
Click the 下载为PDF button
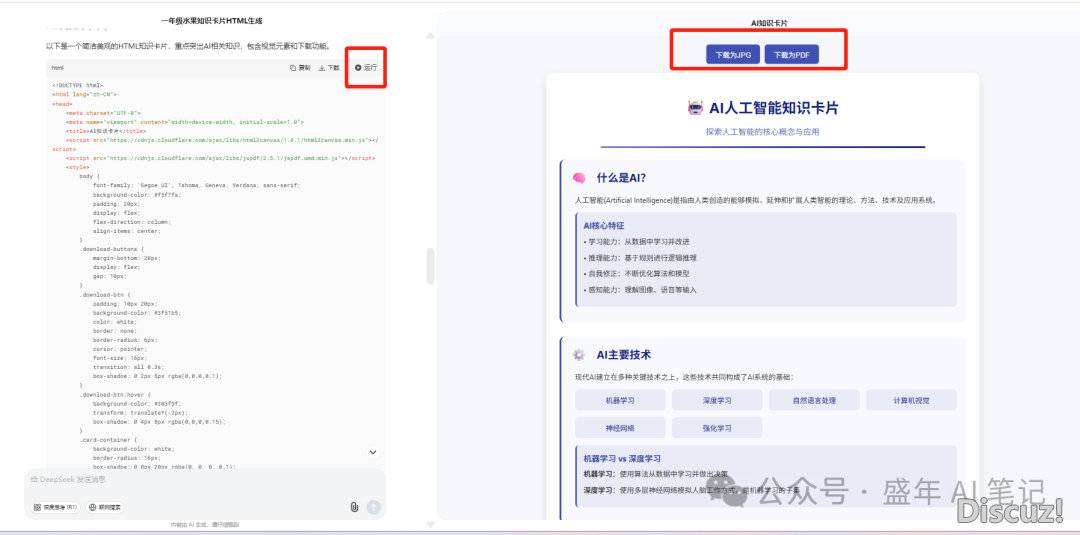pyautogui.click(x=791, y=54)
